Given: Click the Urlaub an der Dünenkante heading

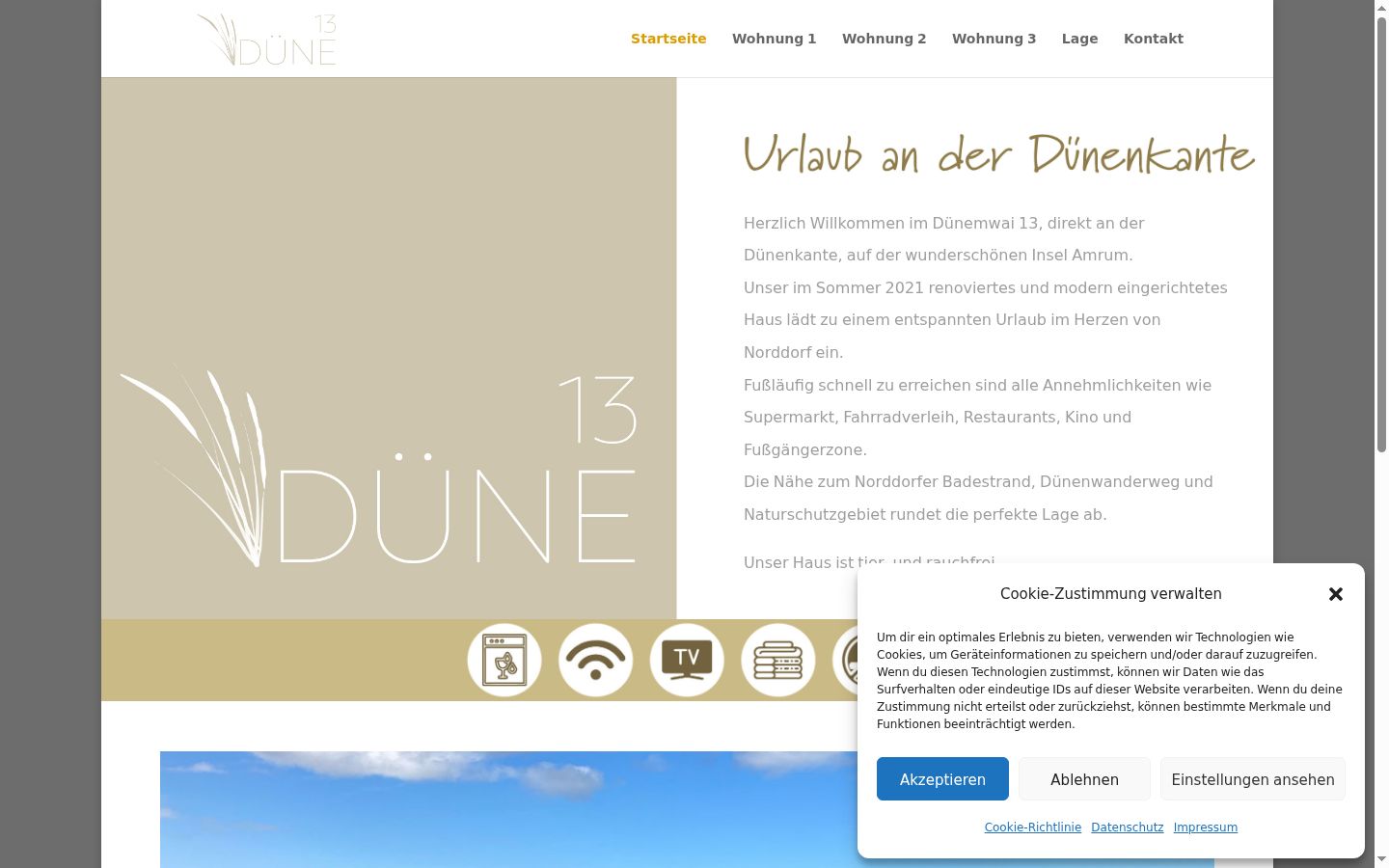Looking at the screenshot, I should [998, 154].
